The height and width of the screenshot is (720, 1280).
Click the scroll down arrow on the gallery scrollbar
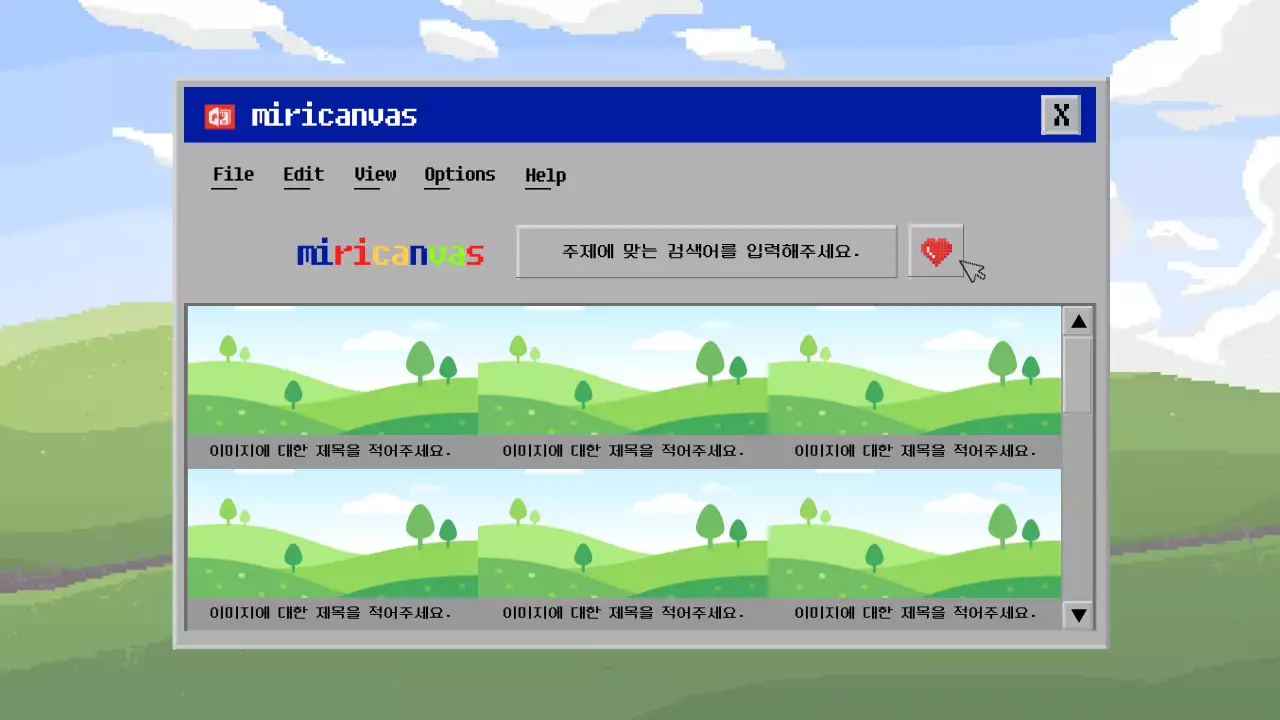click(x=1078, y=616)
